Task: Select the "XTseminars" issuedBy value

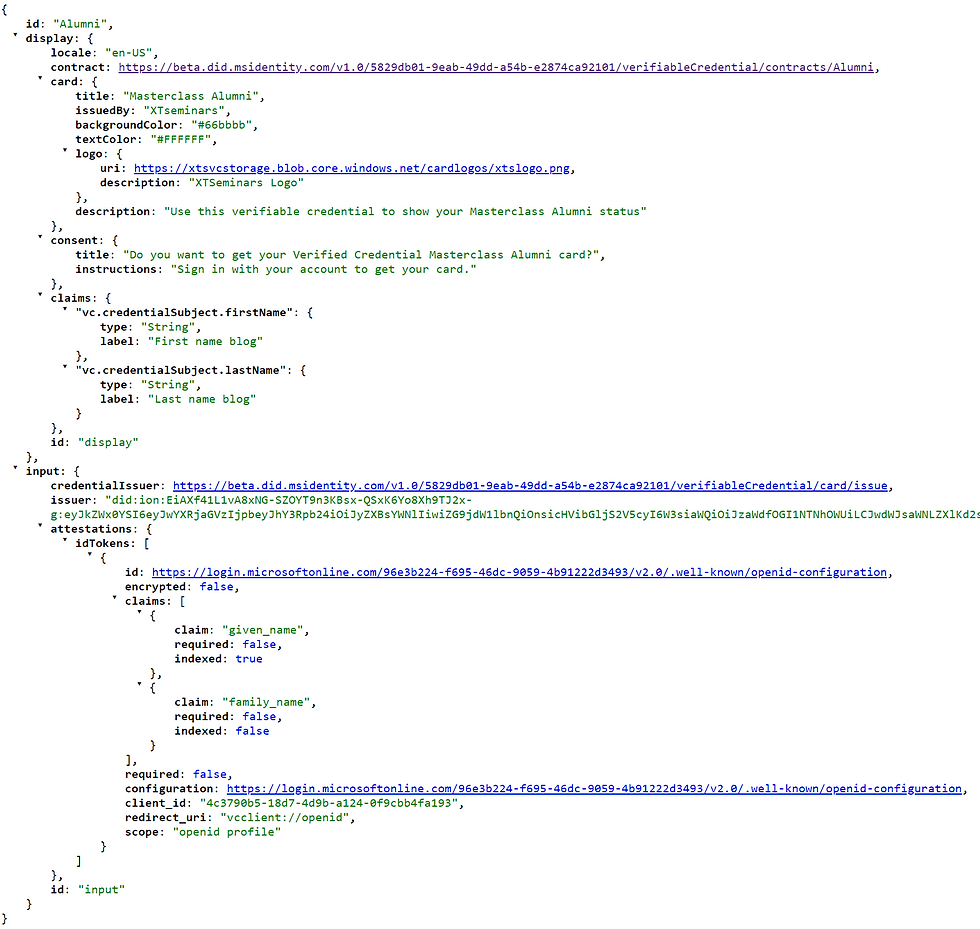Action: 184,111
